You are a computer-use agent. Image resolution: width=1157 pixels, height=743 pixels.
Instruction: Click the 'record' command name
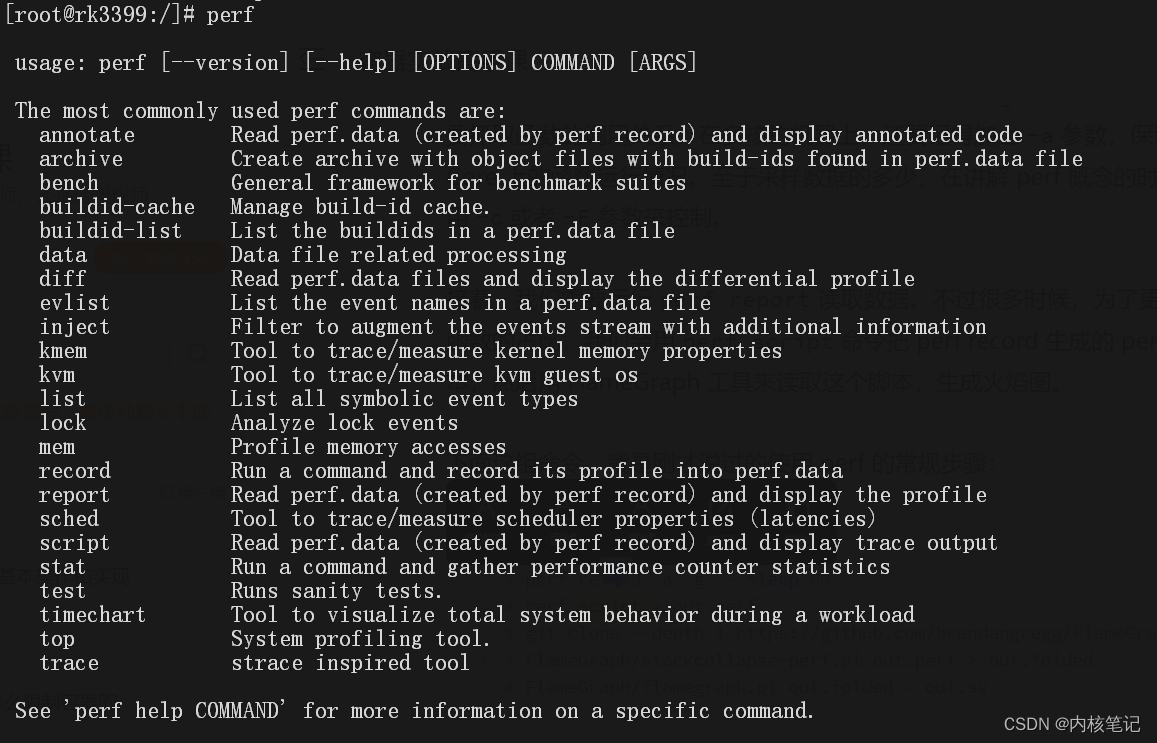(75, 471)
